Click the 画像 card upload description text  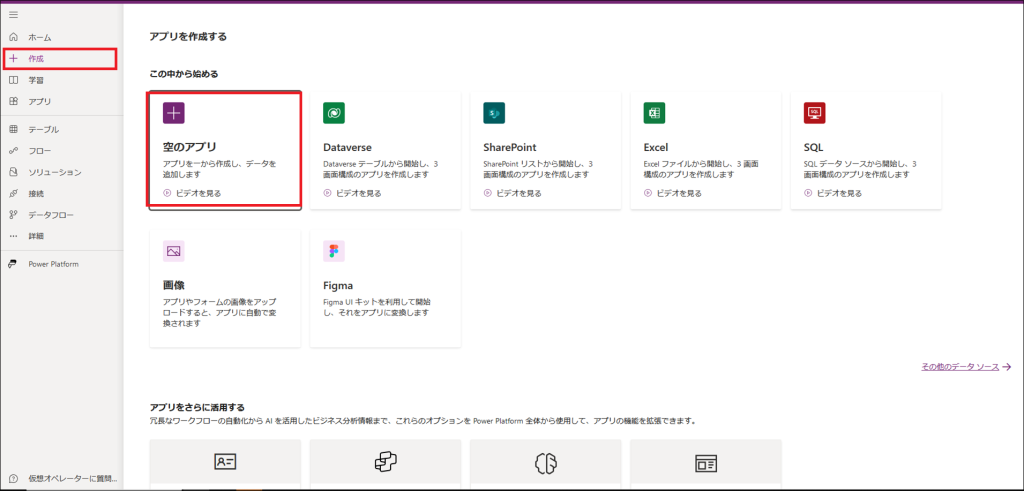coord(219,313)
